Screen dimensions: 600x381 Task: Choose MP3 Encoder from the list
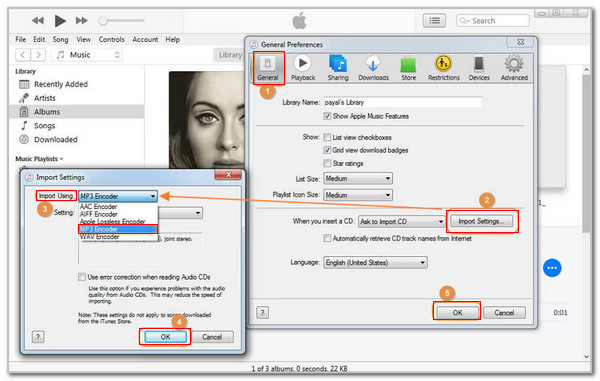[x=118, y=229]
